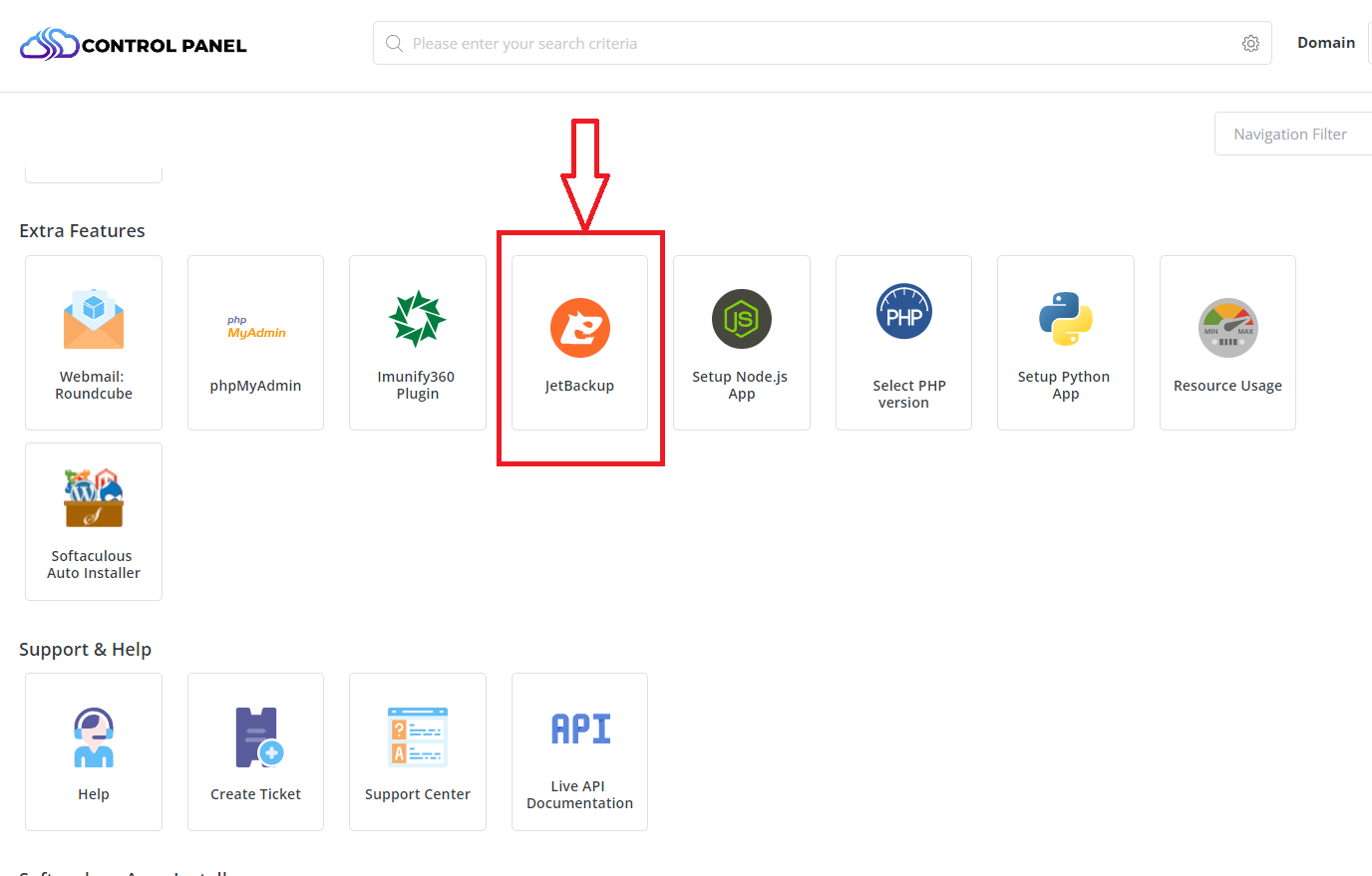Open the JetBackup icon
The height and width of the screenshot is (876, 1372).
[x=579, y=329]
